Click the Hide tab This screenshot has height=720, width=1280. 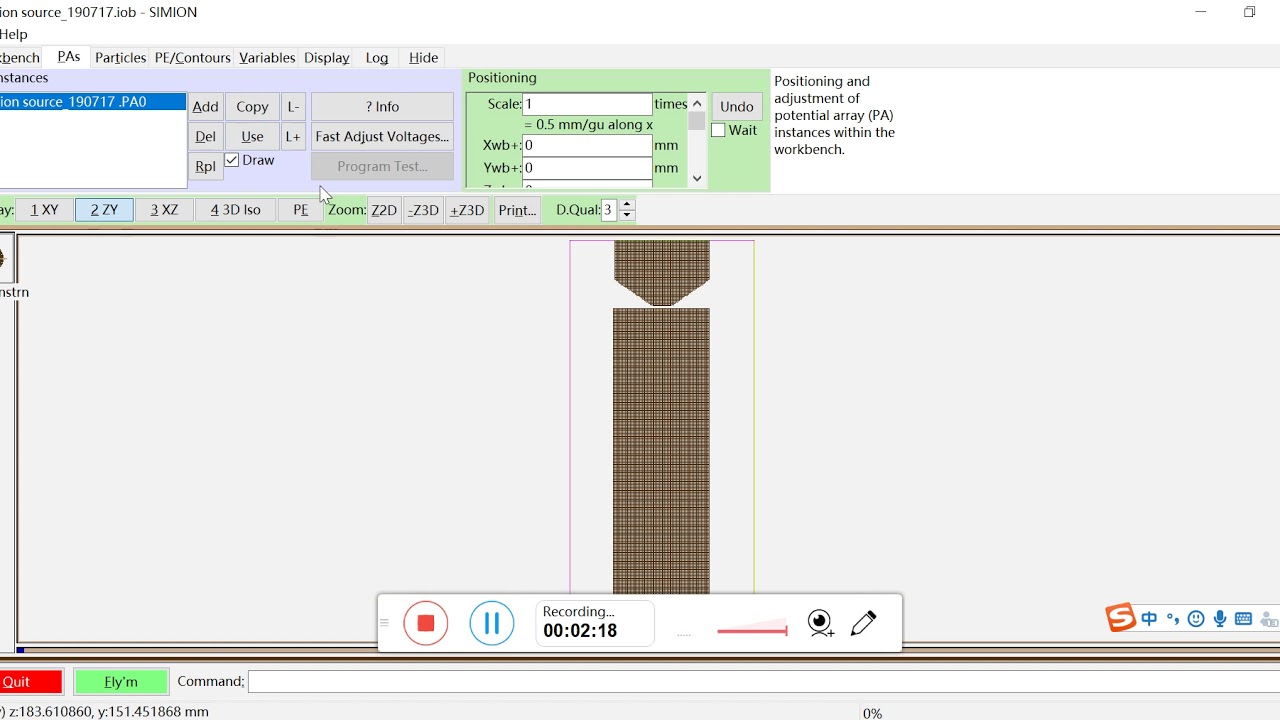click(x=424, y=58)
